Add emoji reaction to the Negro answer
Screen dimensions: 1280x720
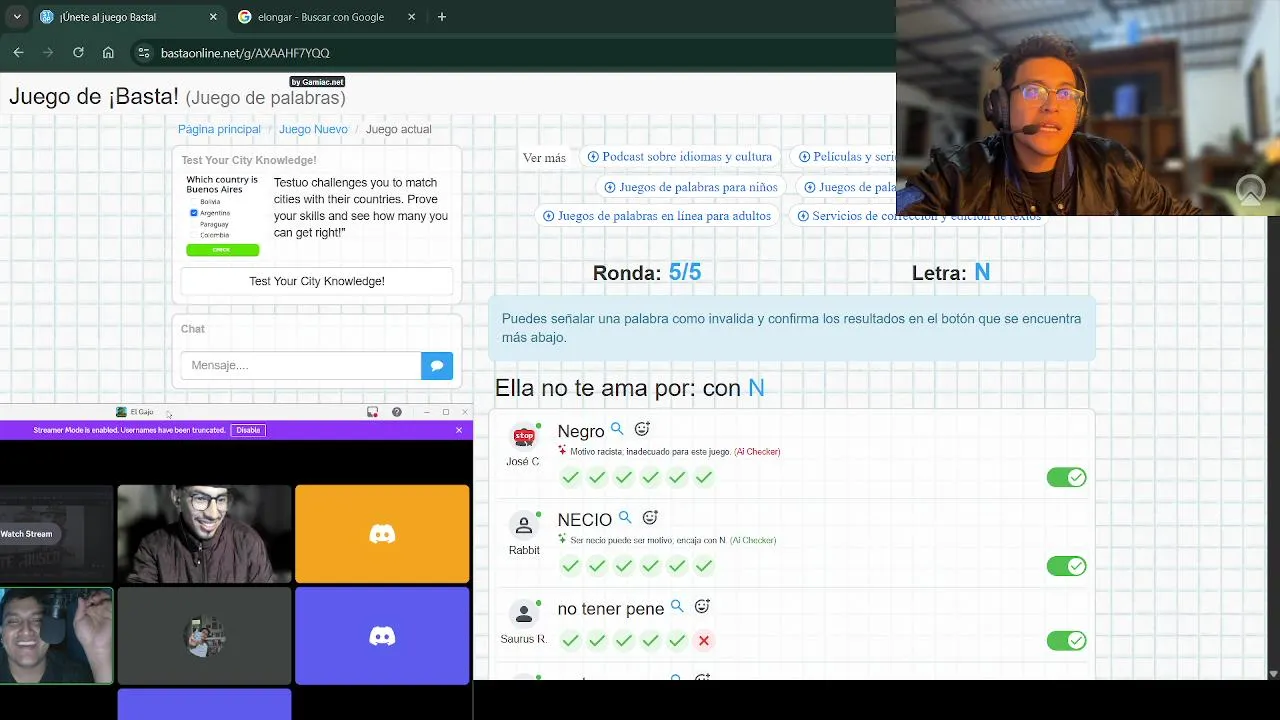click(642, 429)
